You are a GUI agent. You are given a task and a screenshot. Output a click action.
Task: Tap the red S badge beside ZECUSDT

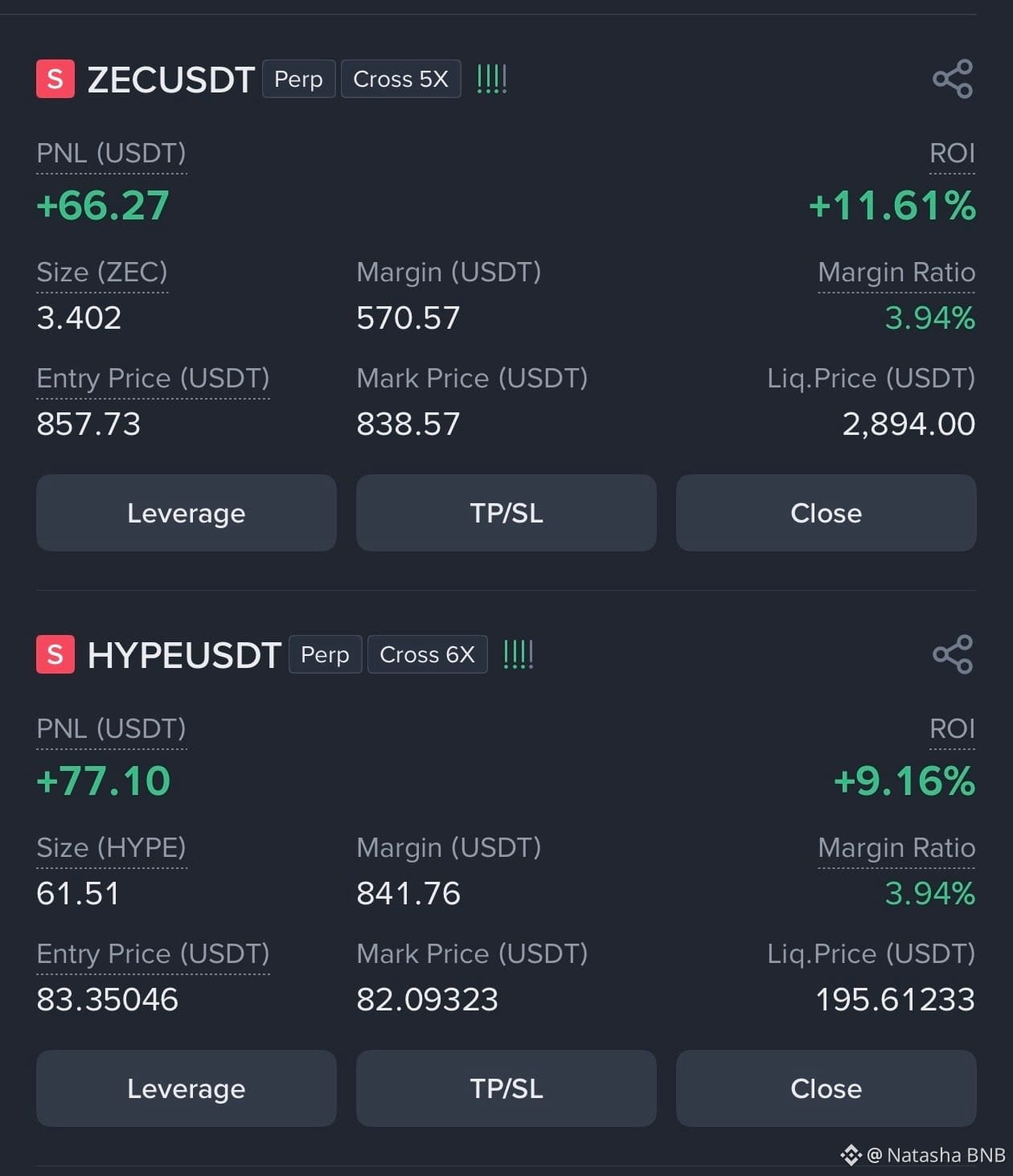click(x=55, y=79)
